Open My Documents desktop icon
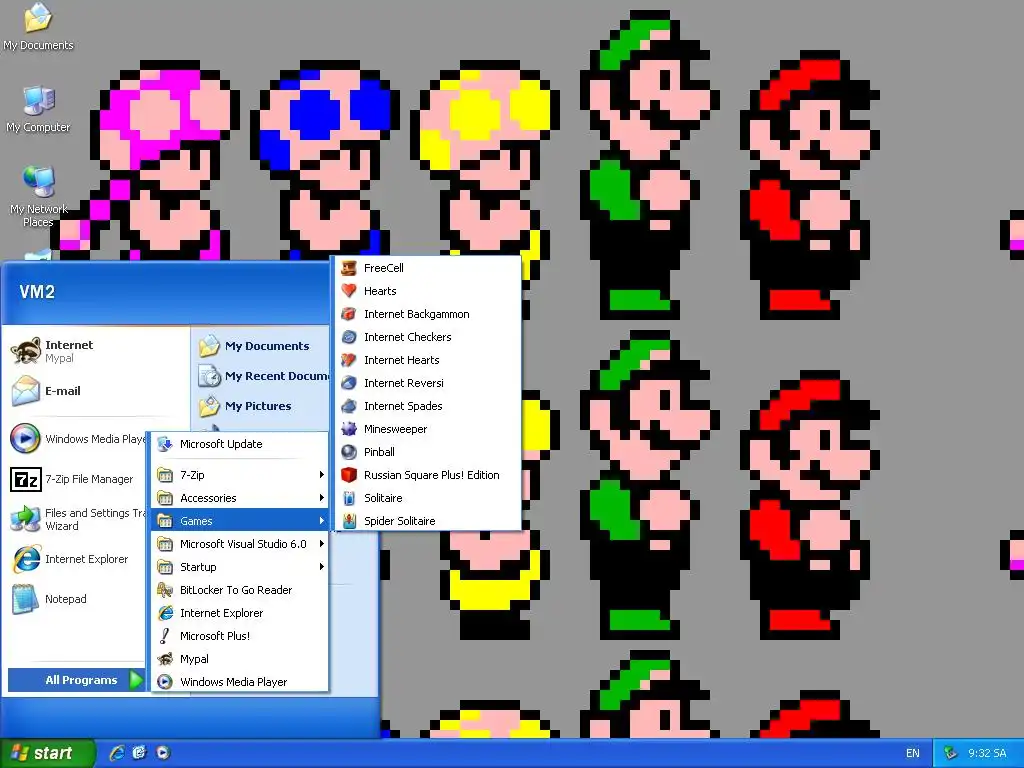This screenshot has width=1024, height=768. click(39, 27)
